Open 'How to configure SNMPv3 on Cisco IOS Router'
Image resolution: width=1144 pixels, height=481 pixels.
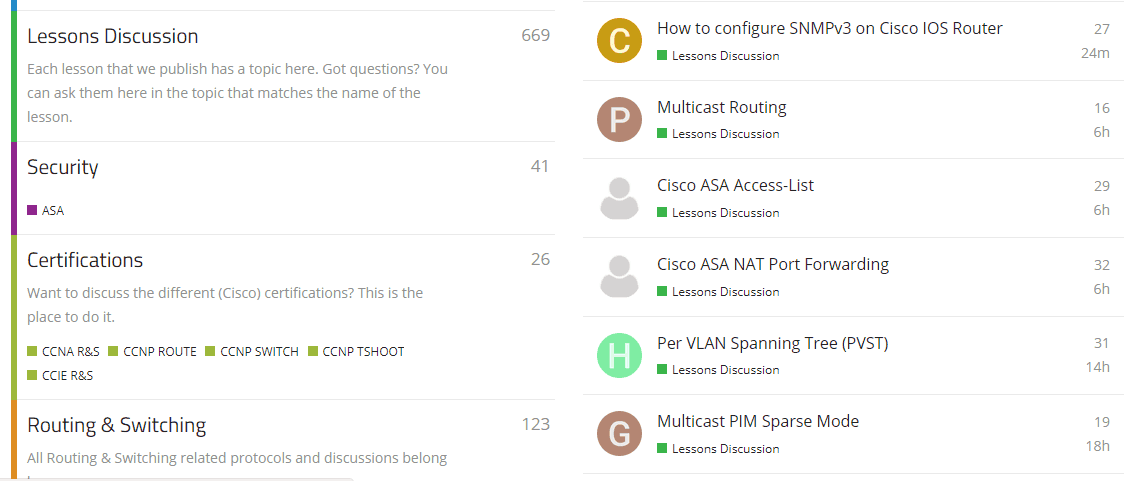tap(829, 29)
